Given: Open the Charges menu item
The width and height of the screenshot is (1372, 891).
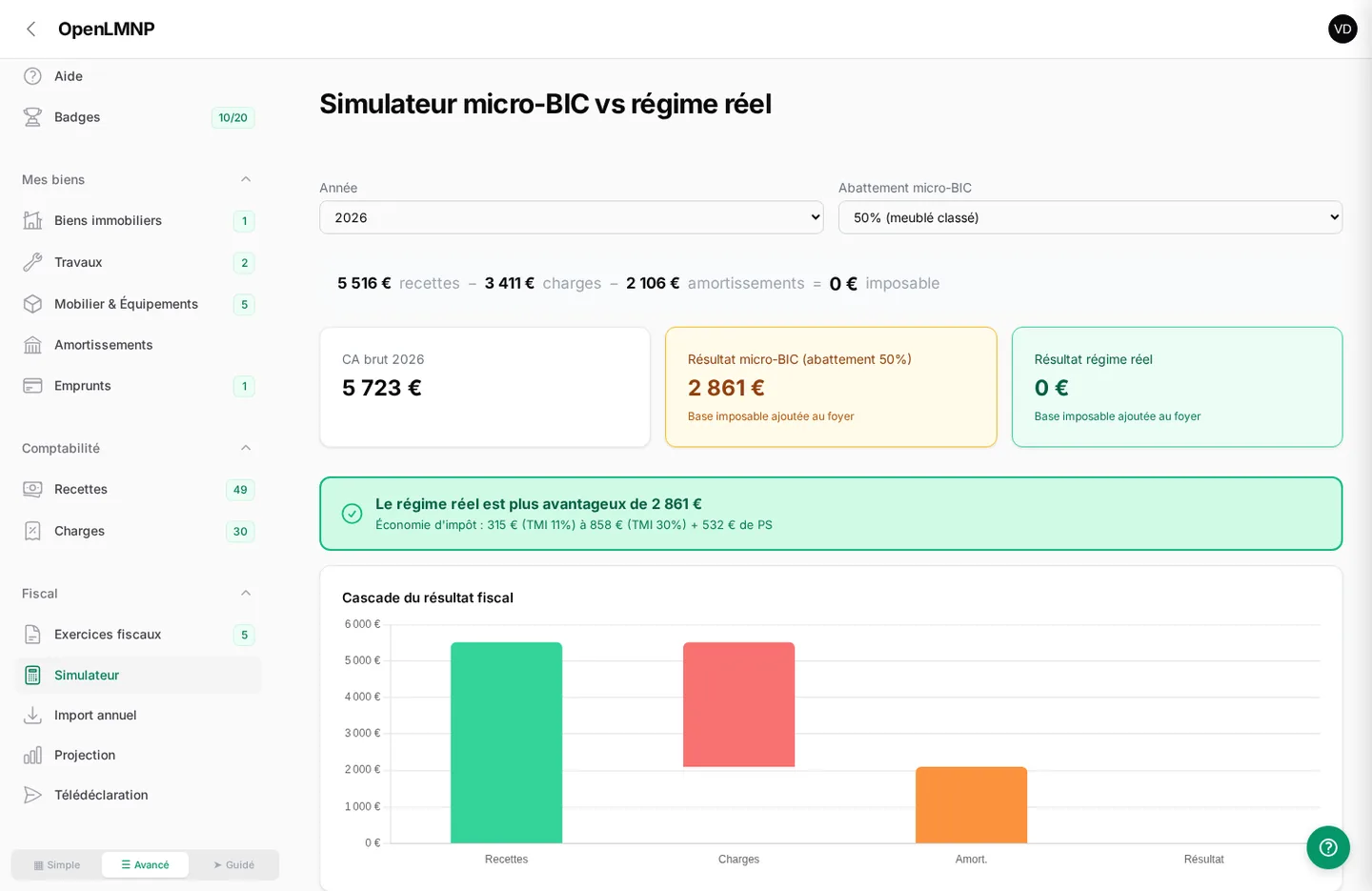Looking at the screenshot, I should coord(138,531).
